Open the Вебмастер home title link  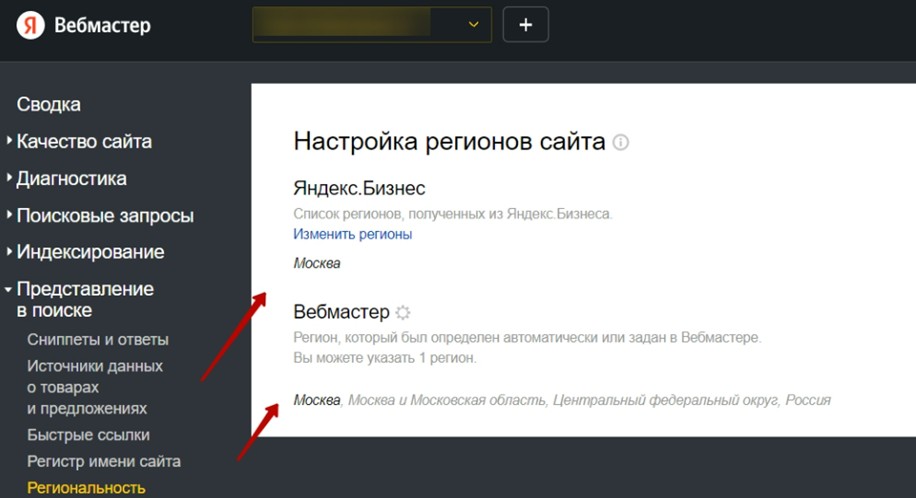click(102, 25)
